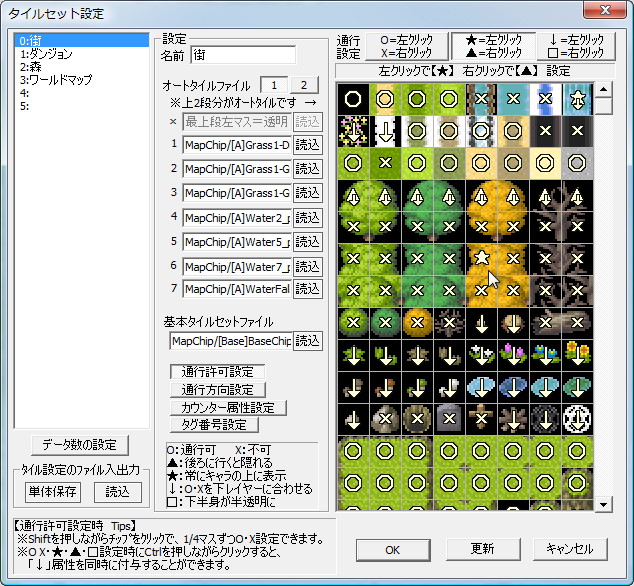
Task: Select the tree stump tile with down arrow
Action: [x=514, y=323]
